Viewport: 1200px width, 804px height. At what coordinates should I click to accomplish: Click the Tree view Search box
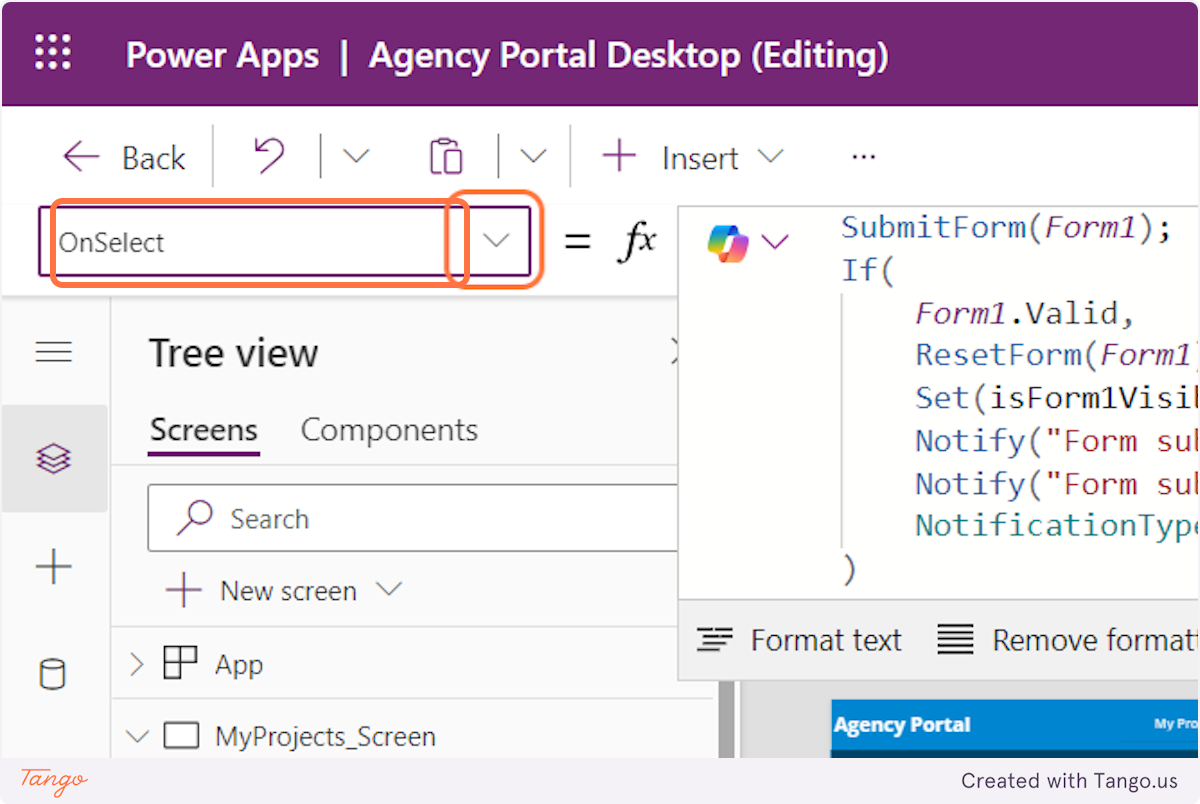[413, 518]
